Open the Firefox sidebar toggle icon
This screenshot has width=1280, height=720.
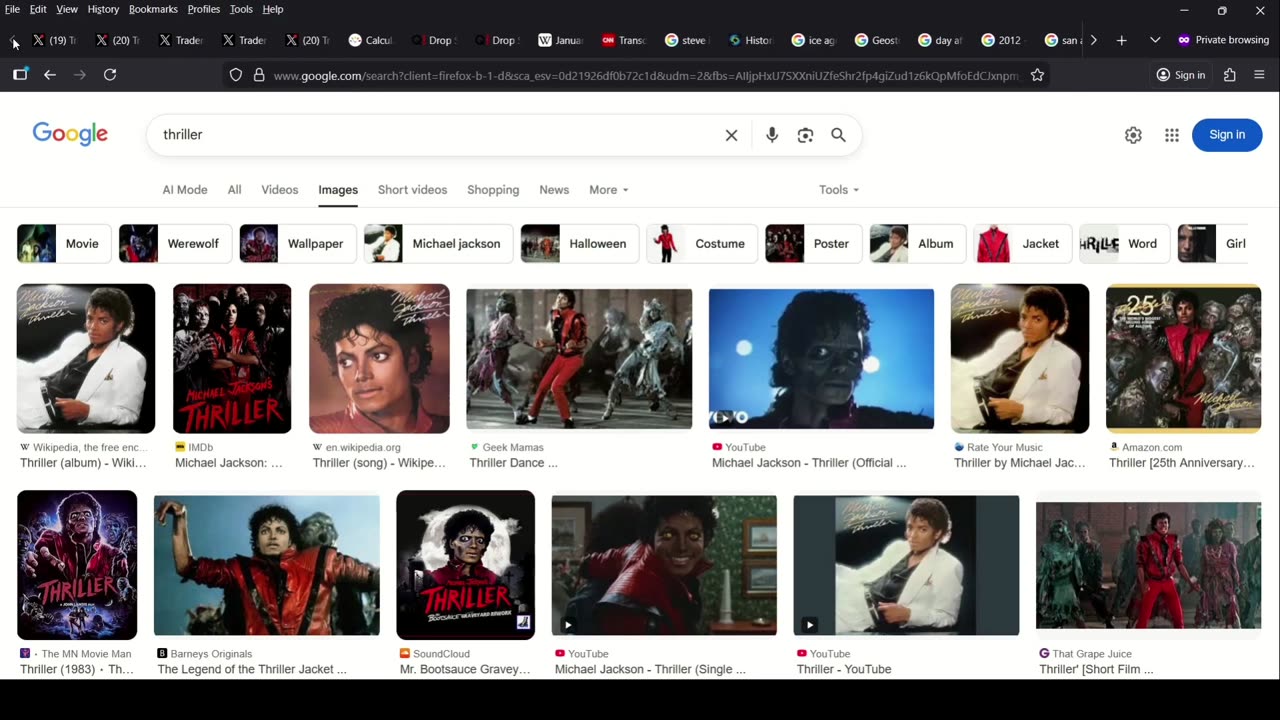20,75
